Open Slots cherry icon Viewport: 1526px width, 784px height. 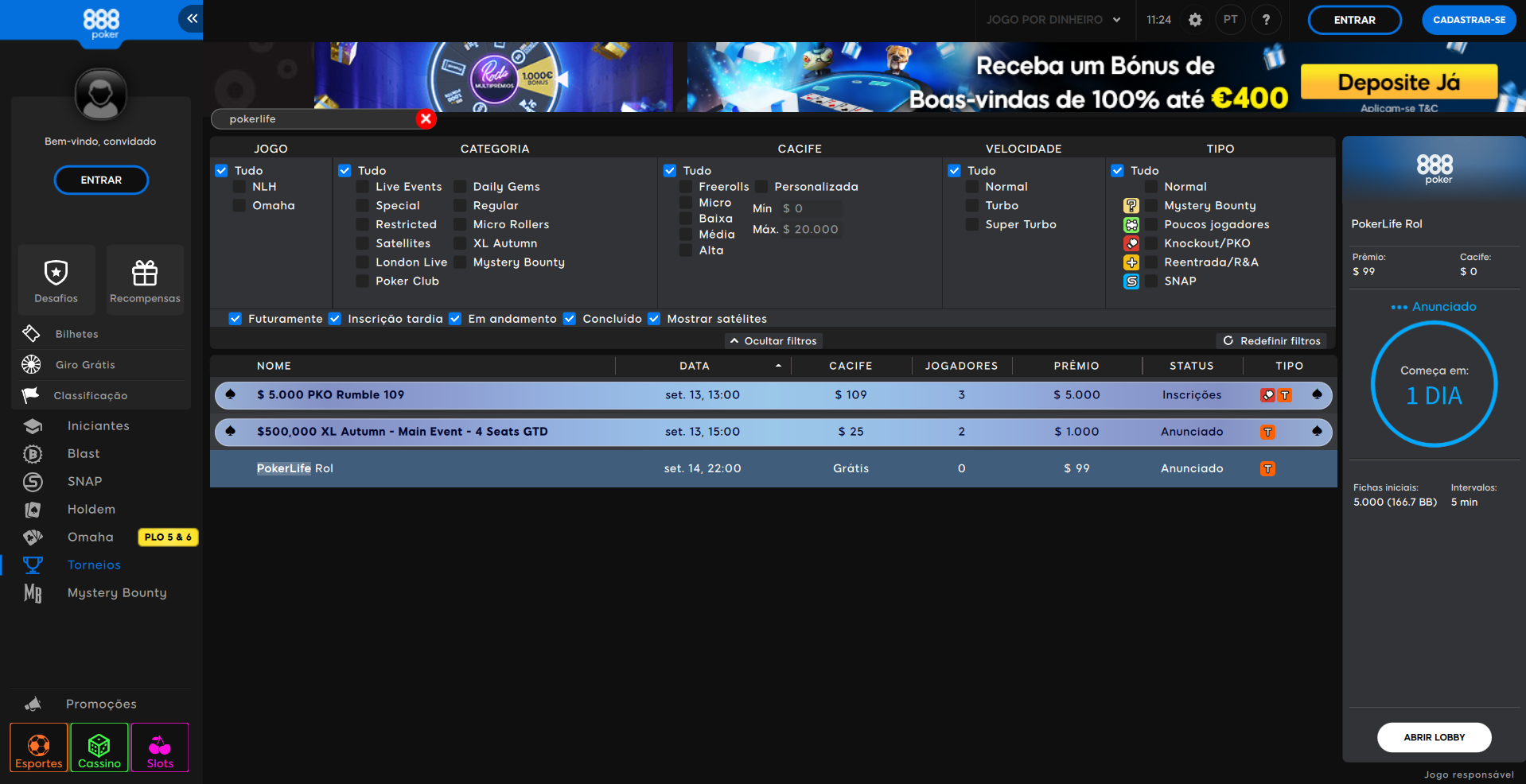160,747
